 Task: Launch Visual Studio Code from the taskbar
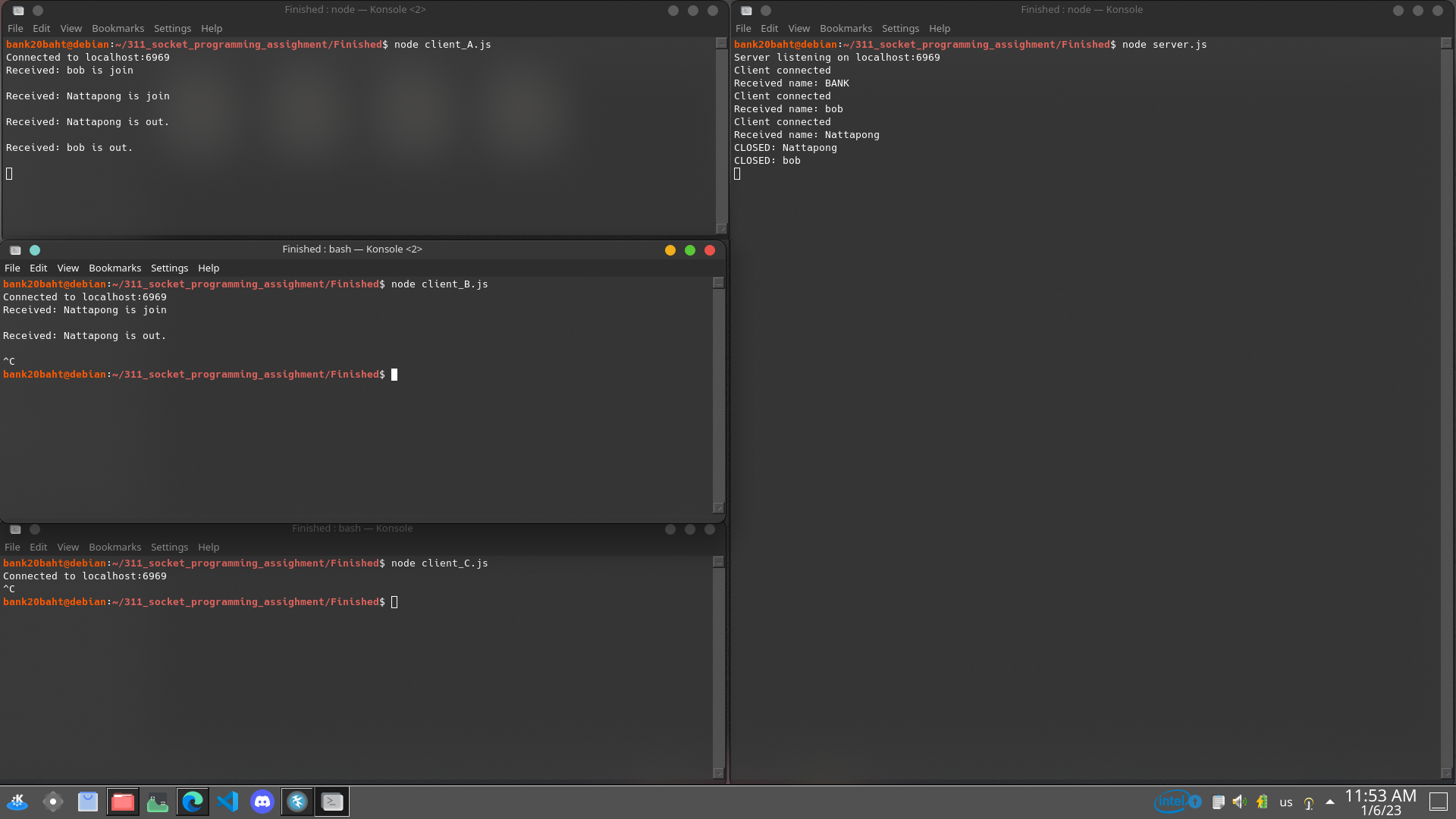pyautogui.click(x=227, y=802)
